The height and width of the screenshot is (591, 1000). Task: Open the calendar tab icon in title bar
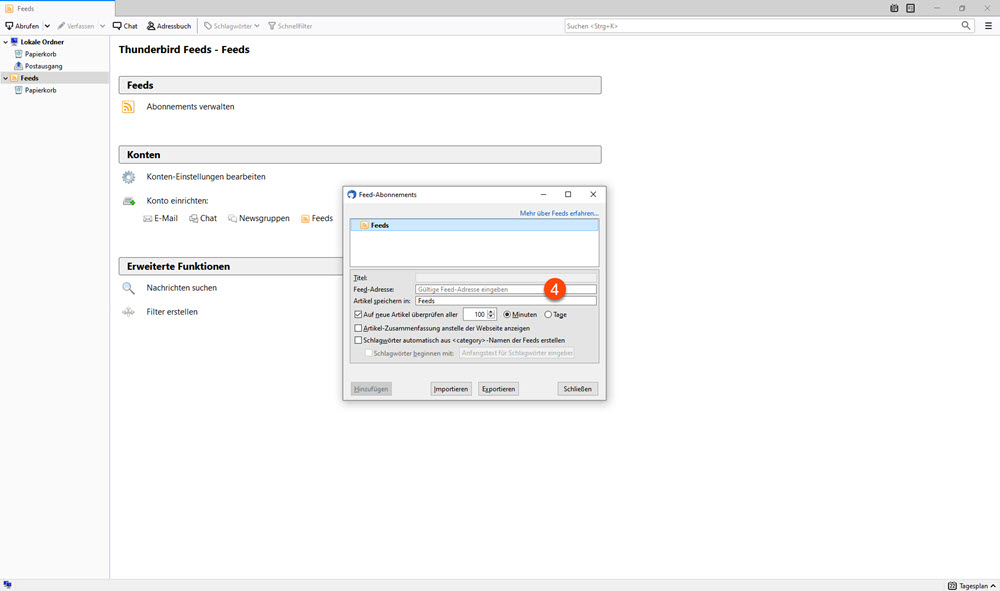click(894, 8)
